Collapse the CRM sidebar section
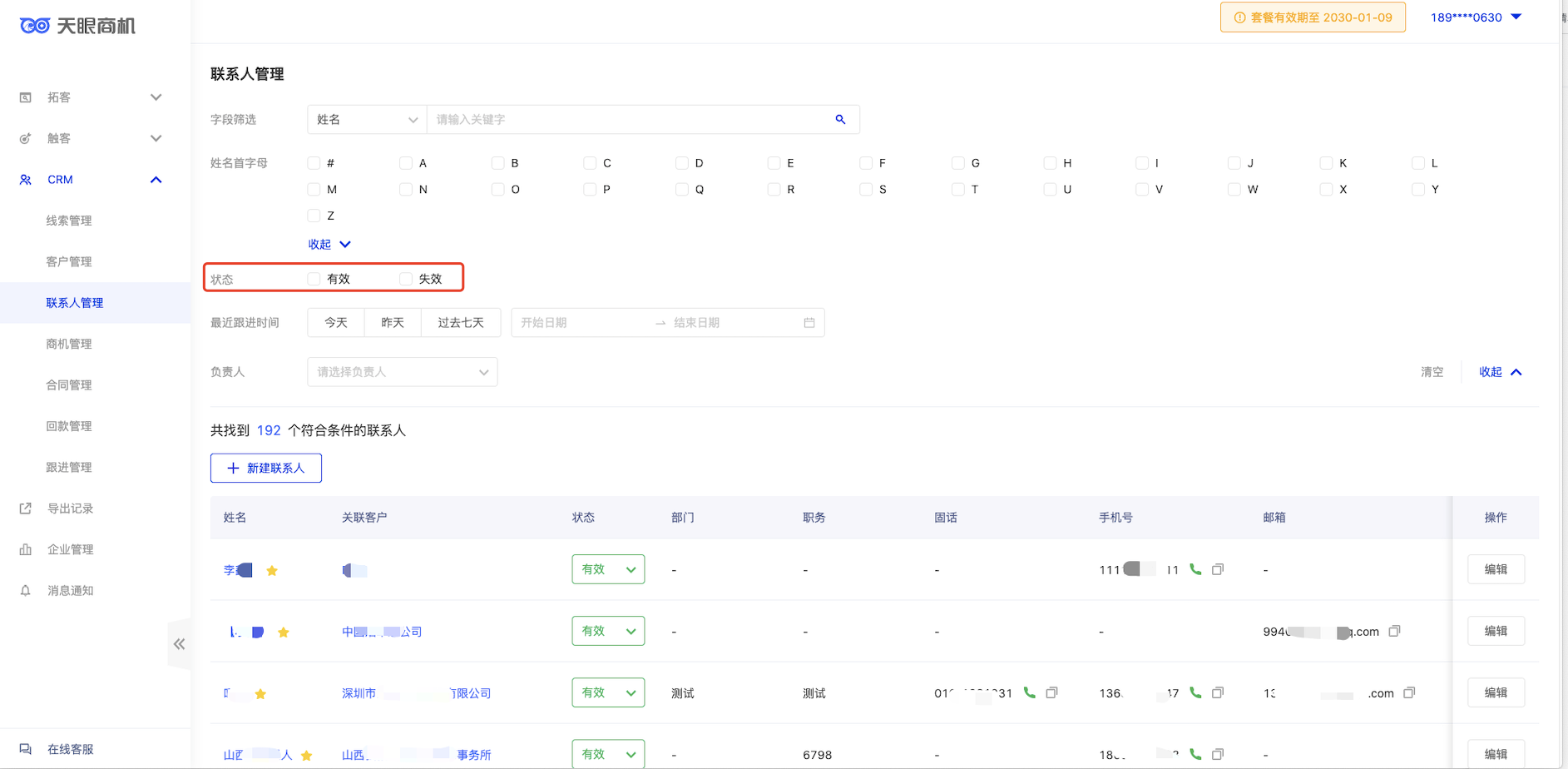The height and width of the screenshot is (769, 1568). (156, 180)
